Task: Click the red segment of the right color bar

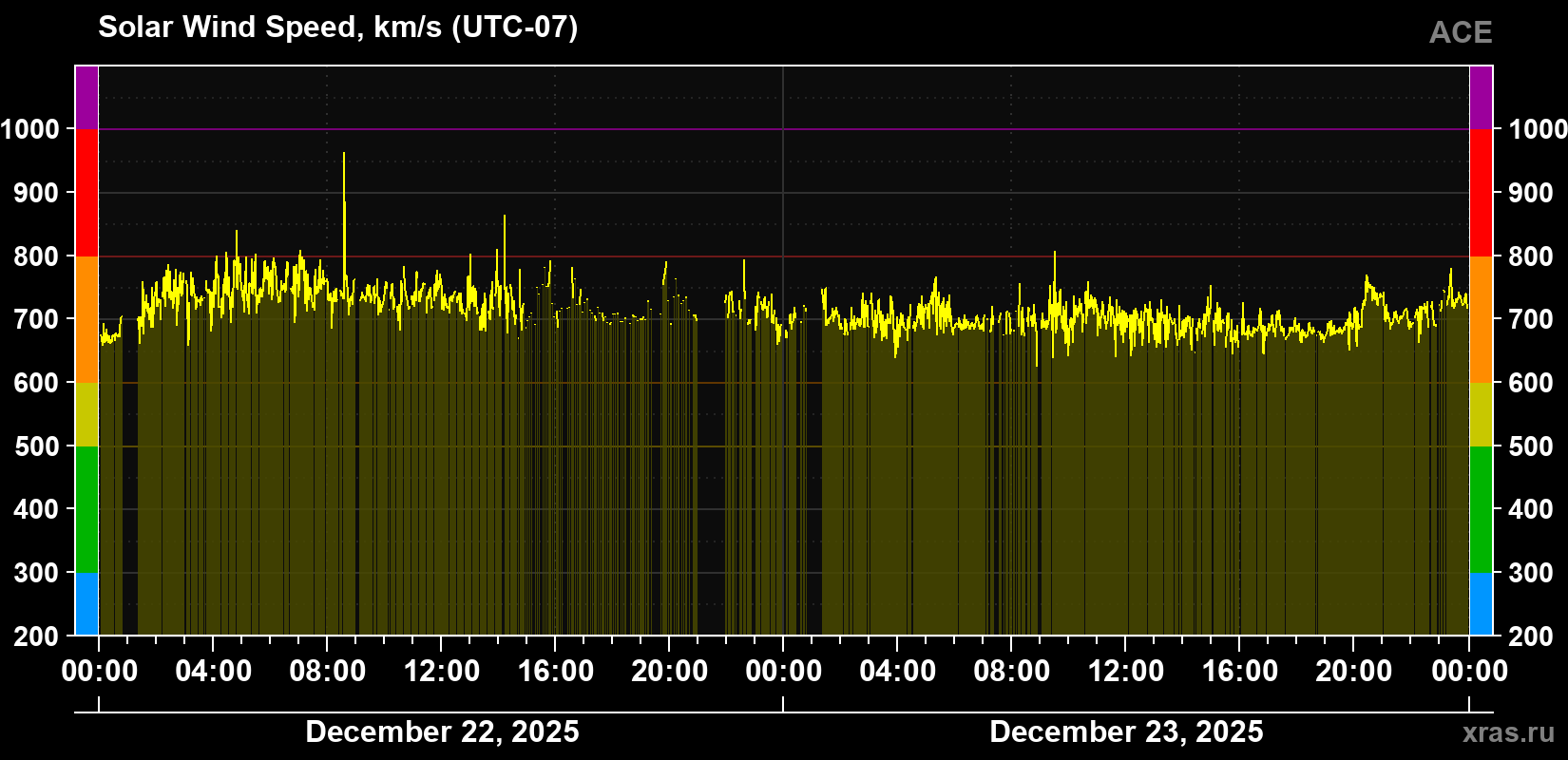Action: 1481,193
